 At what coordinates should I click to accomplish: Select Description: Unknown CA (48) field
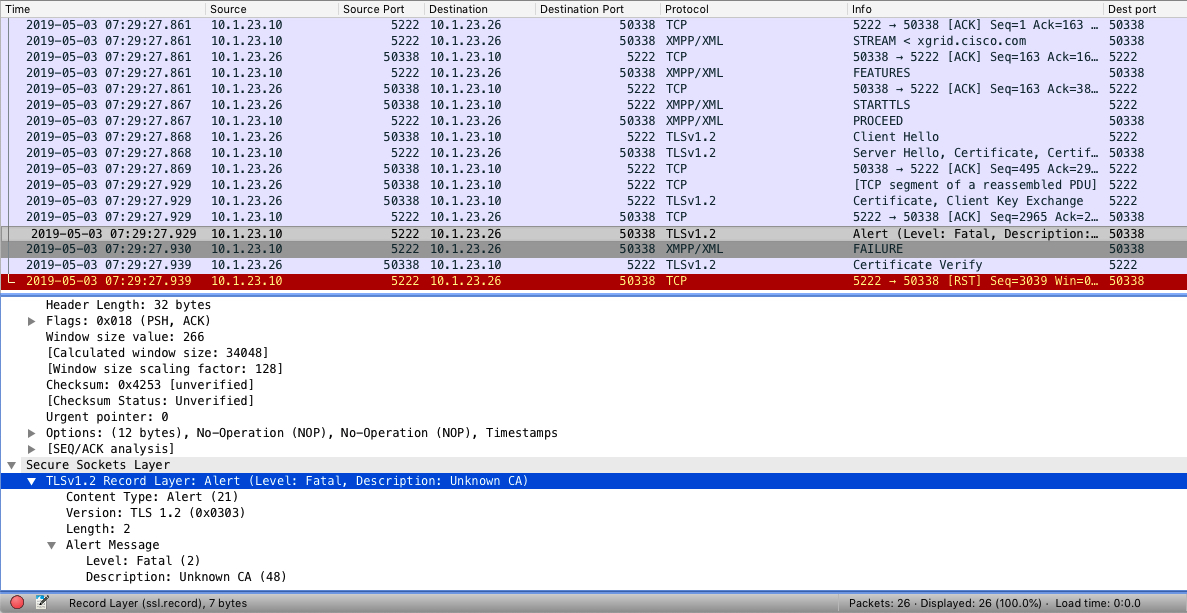[x=185, y=577]
